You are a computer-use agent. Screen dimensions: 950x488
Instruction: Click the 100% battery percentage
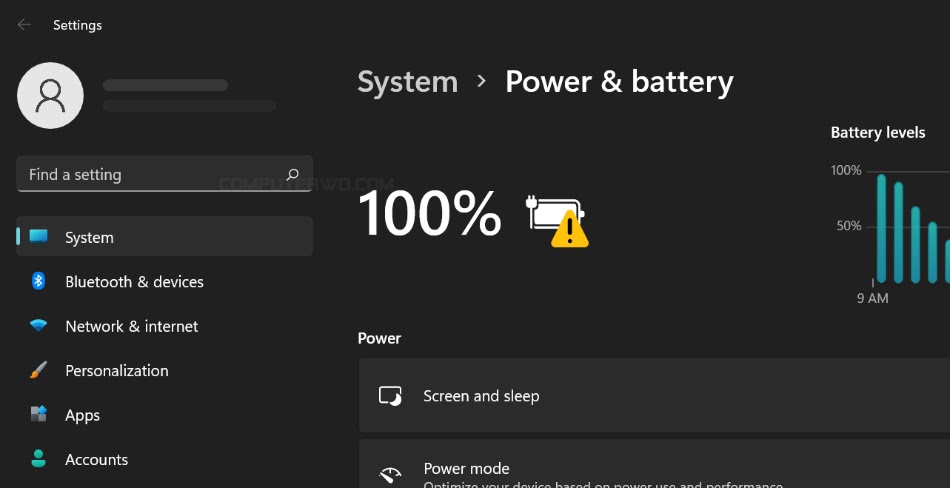430,213
